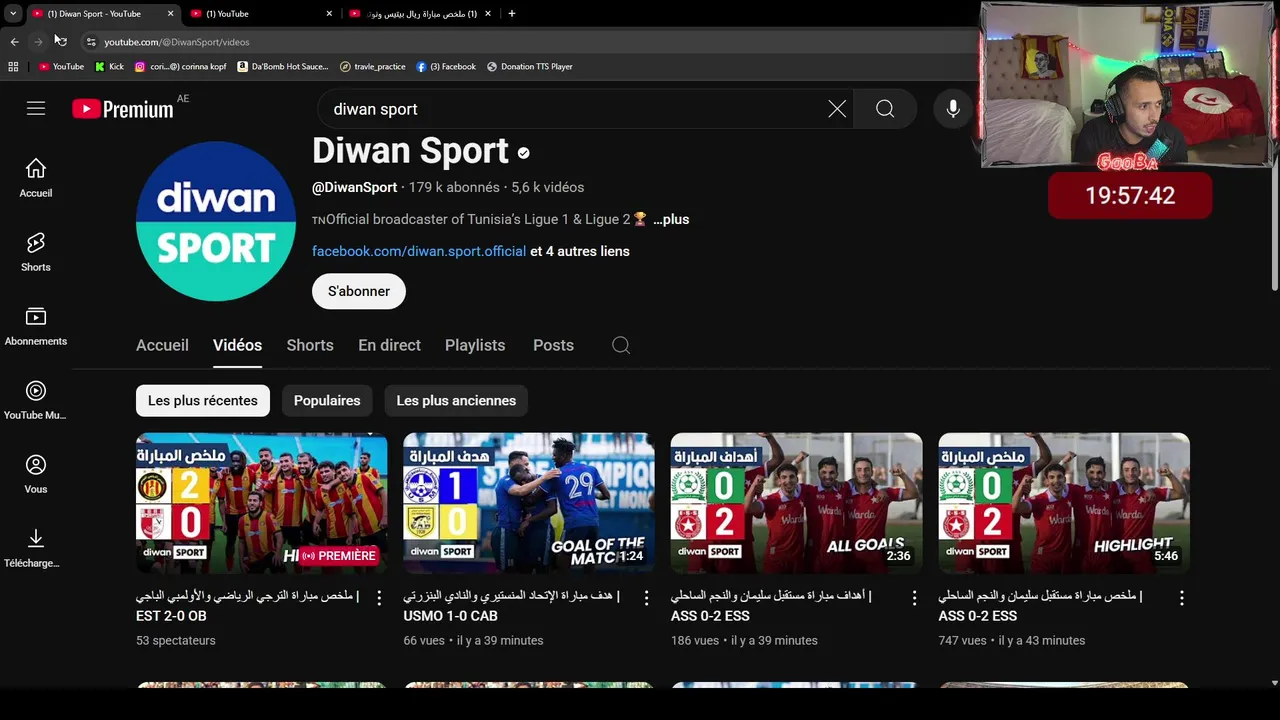Viewport: 1280px width, 720px height.
Task: Open a new browser tab with plus
Action: [x=512, y=14]
